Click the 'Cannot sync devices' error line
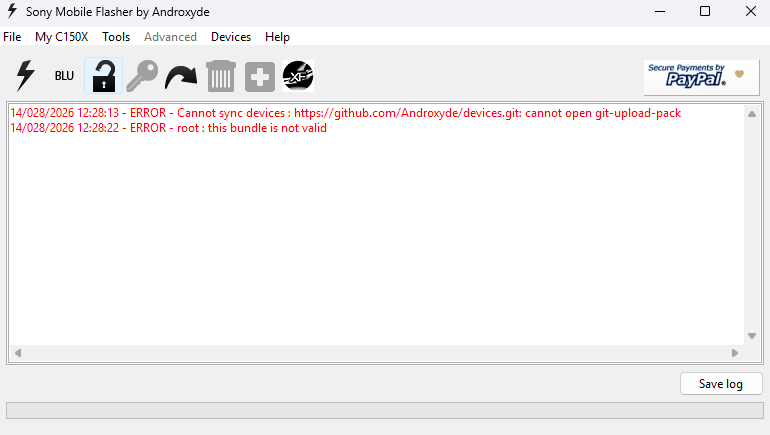 [346, 113]
